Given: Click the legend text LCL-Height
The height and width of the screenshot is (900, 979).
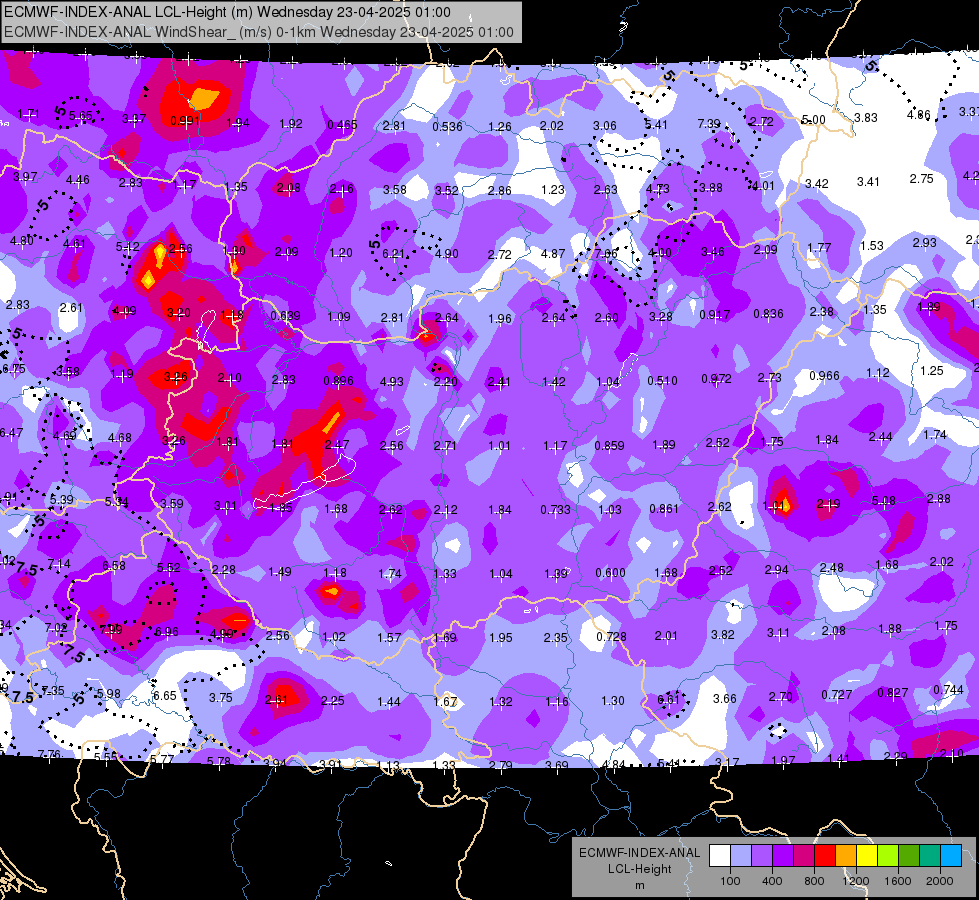Looking at the screenshot, I should (639, 869).
